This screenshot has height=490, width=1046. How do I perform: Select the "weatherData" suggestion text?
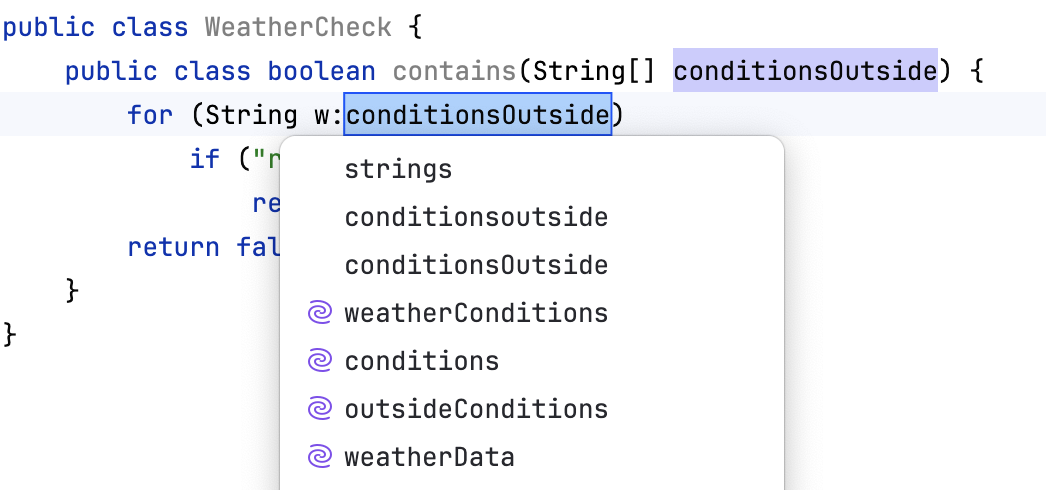pos(429,458)
